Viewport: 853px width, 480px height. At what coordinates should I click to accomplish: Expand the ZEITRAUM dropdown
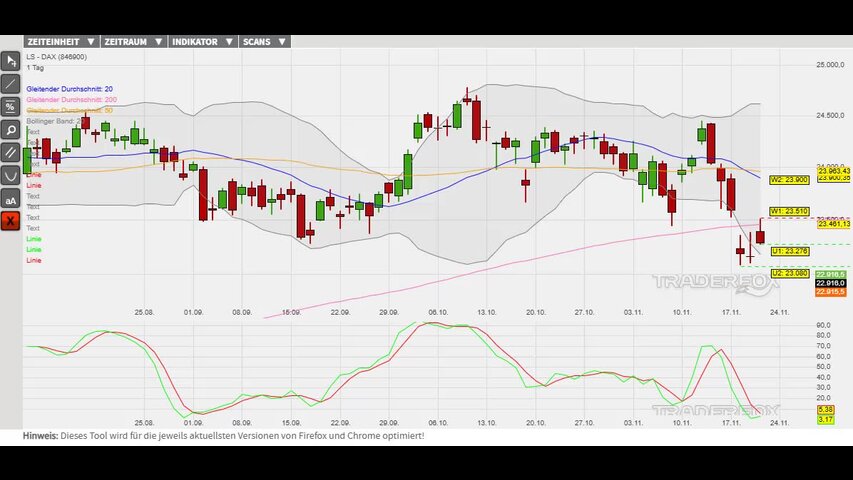click(x=132, y=42)
